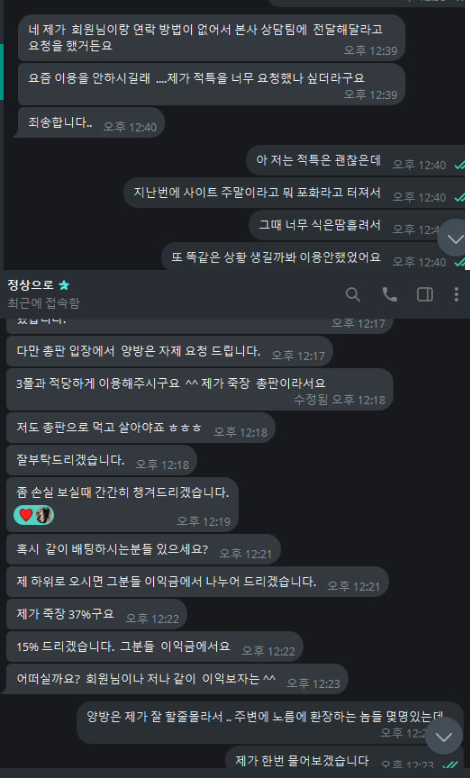Click the message 잘부탁드리겠습니다.

click(x=101, y=460)
